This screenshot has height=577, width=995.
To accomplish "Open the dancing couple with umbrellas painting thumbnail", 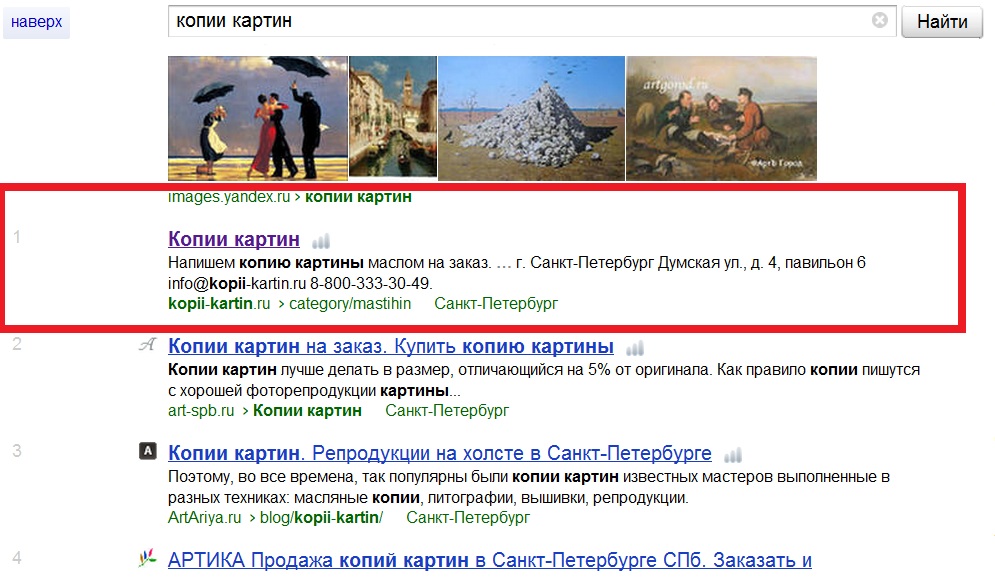I will pyautogui.click(x=258, y=118).
